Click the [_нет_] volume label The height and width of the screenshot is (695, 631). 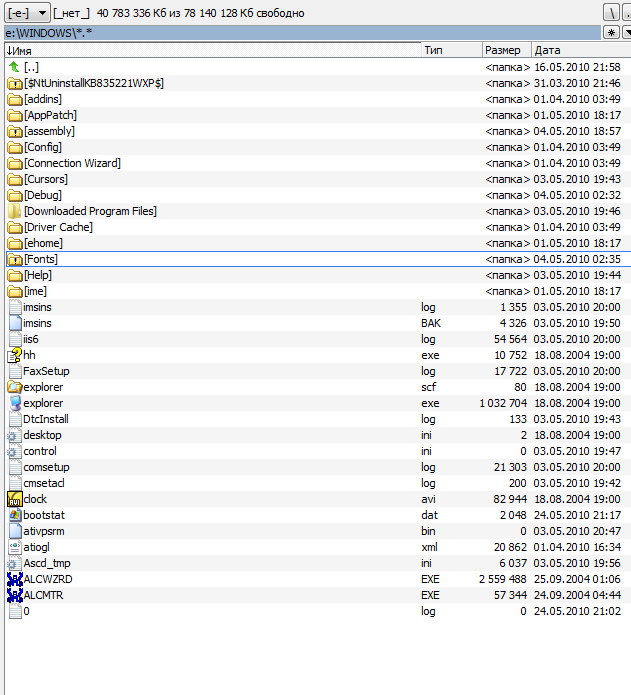[71, 13]
